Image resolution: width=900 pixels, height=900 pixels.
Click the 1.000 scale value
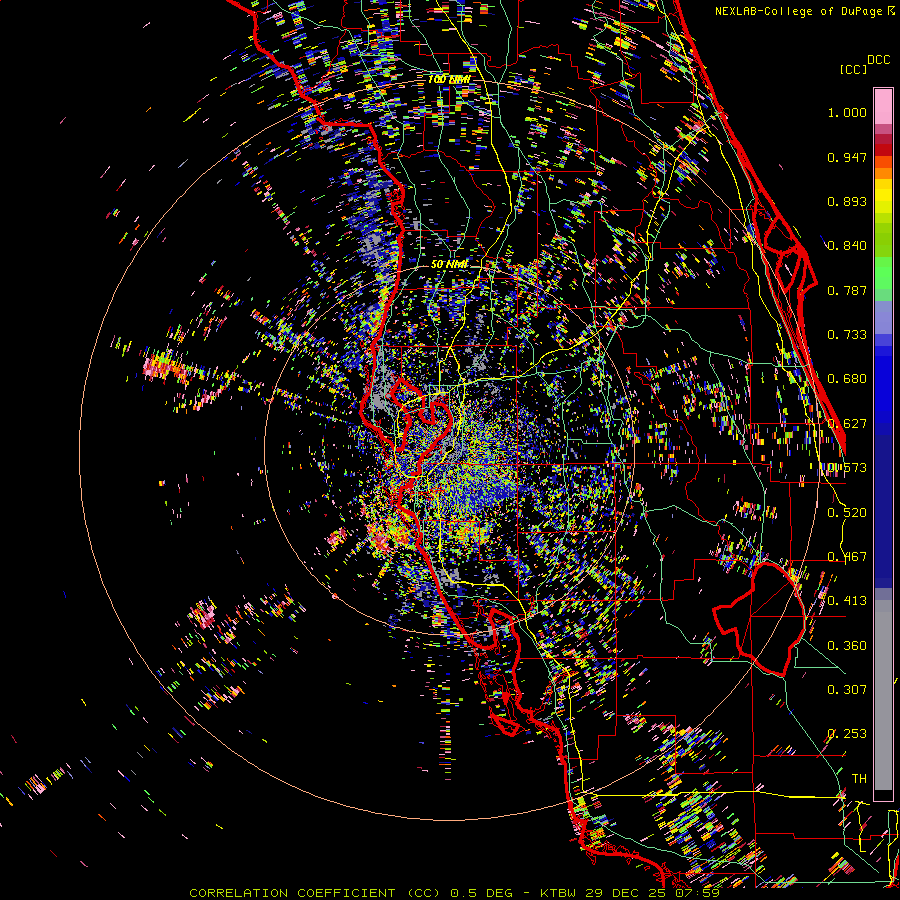847,112
